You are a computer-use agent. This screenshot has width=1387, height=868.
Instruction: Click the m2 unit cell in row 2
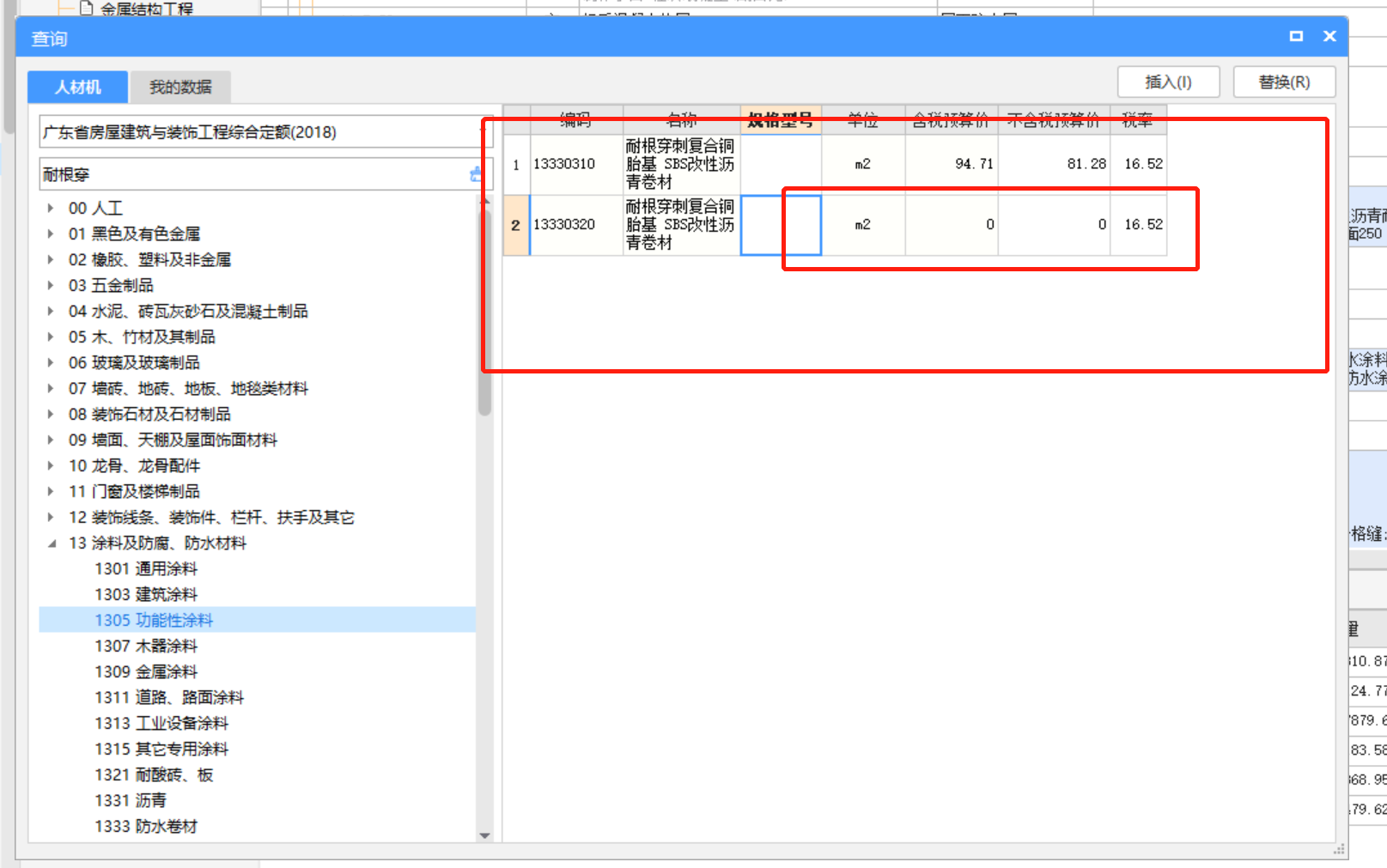pos(863,225)
